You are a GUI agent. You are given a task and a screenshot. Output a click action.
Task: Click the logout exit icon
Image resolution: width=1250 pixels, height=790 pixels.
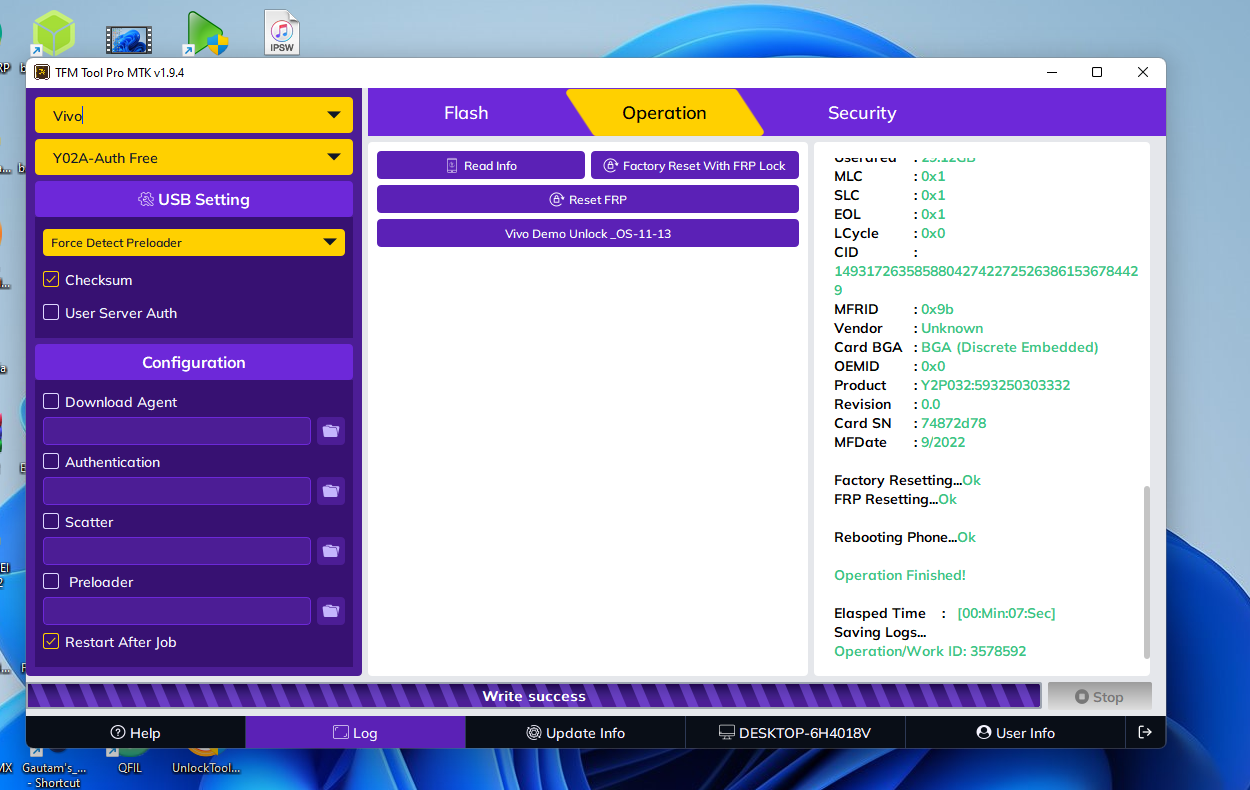tap(1145, 733)
